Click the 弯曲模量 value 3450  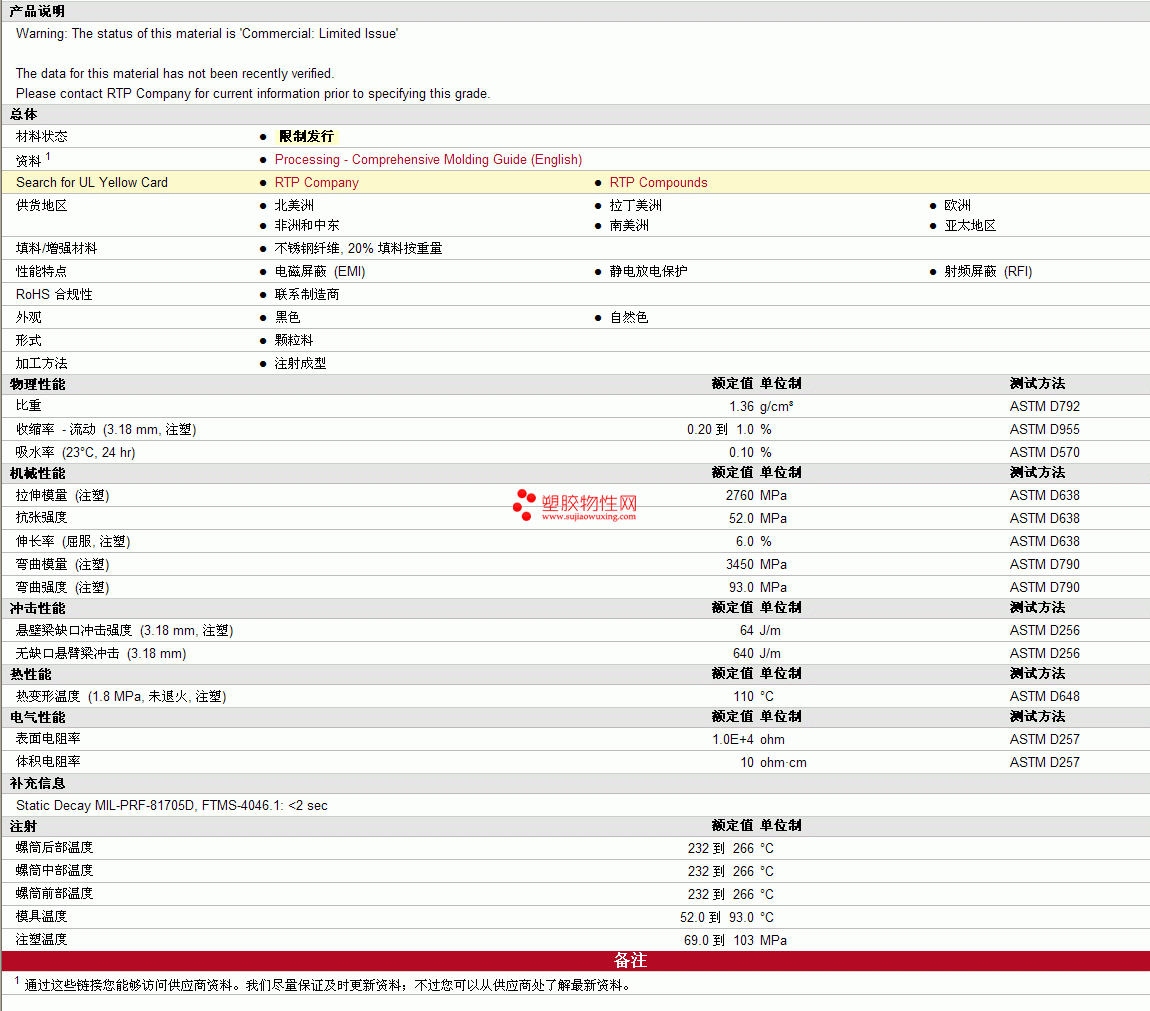coord(739,564)
